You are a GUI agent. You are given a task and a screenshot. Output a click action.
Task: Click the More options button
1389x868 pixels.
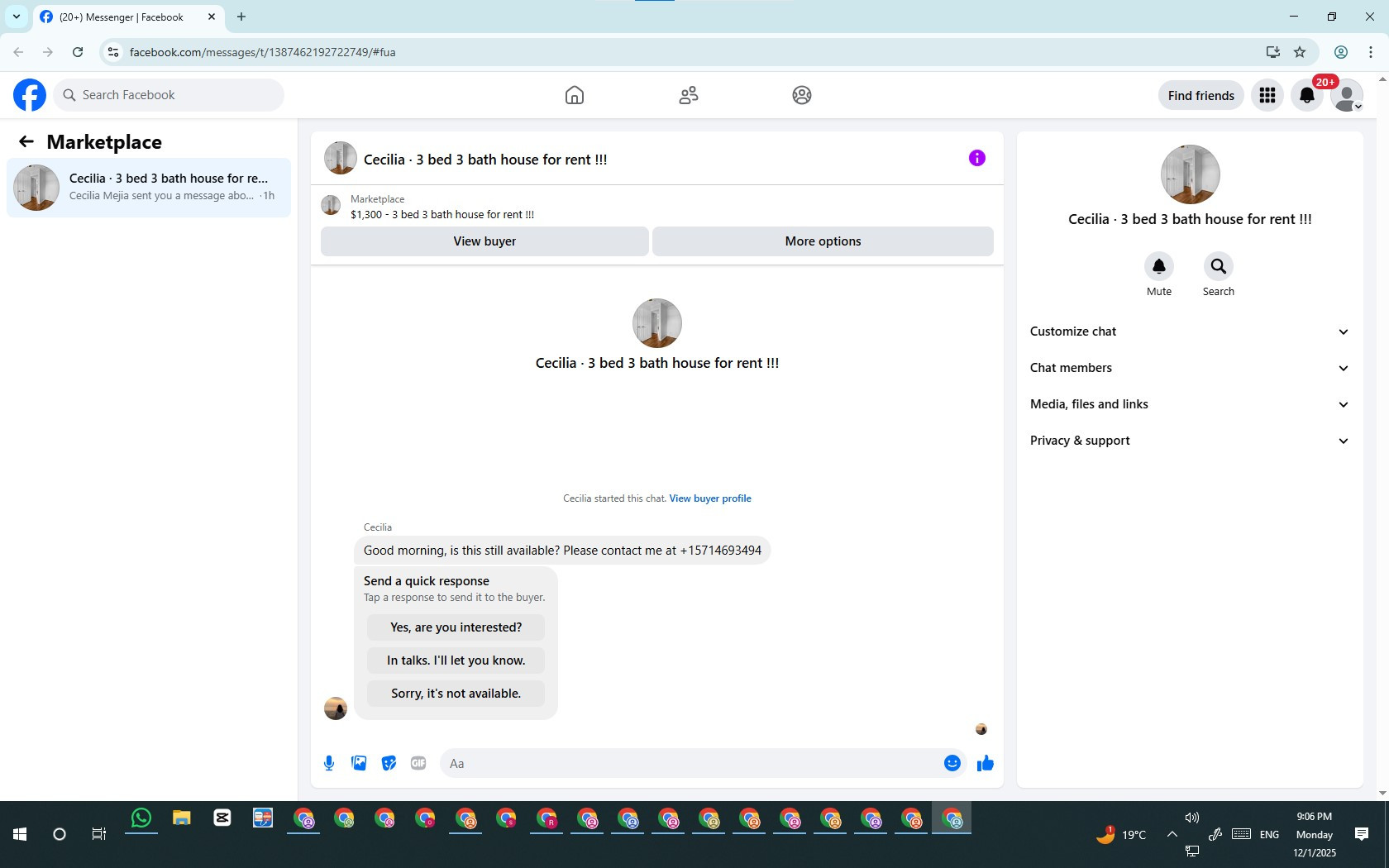pyautogui.click(x=823, y=241)
